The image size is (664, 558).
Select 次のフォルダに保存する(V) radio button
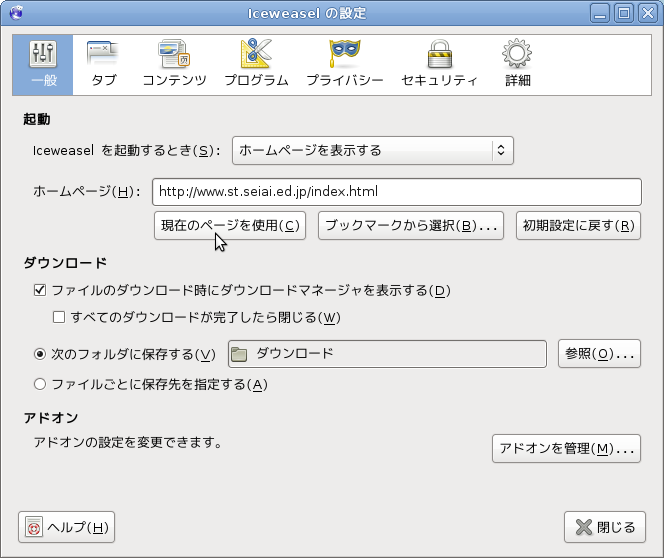[40, 354]
